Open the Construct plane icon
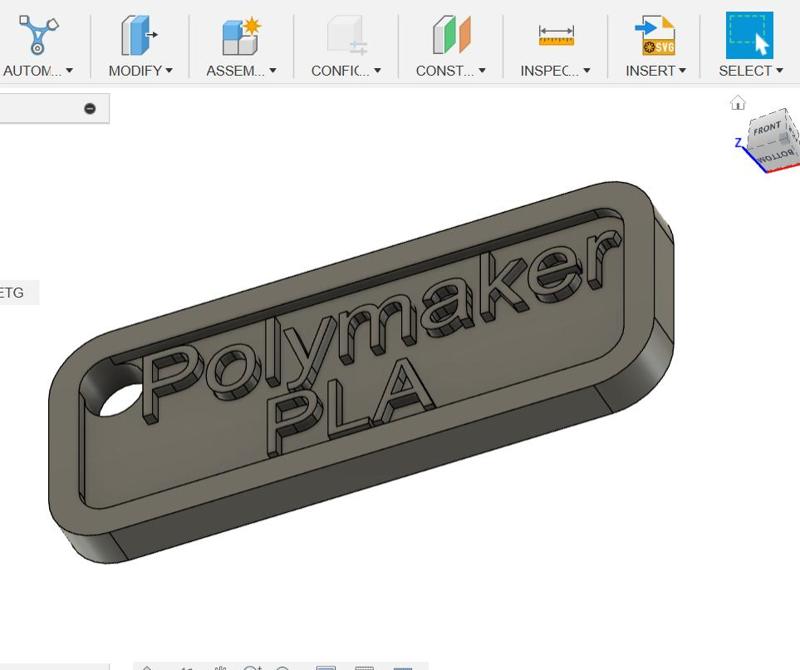The width and height of the screenshot is (800, 670). click(x=451, y=35)
